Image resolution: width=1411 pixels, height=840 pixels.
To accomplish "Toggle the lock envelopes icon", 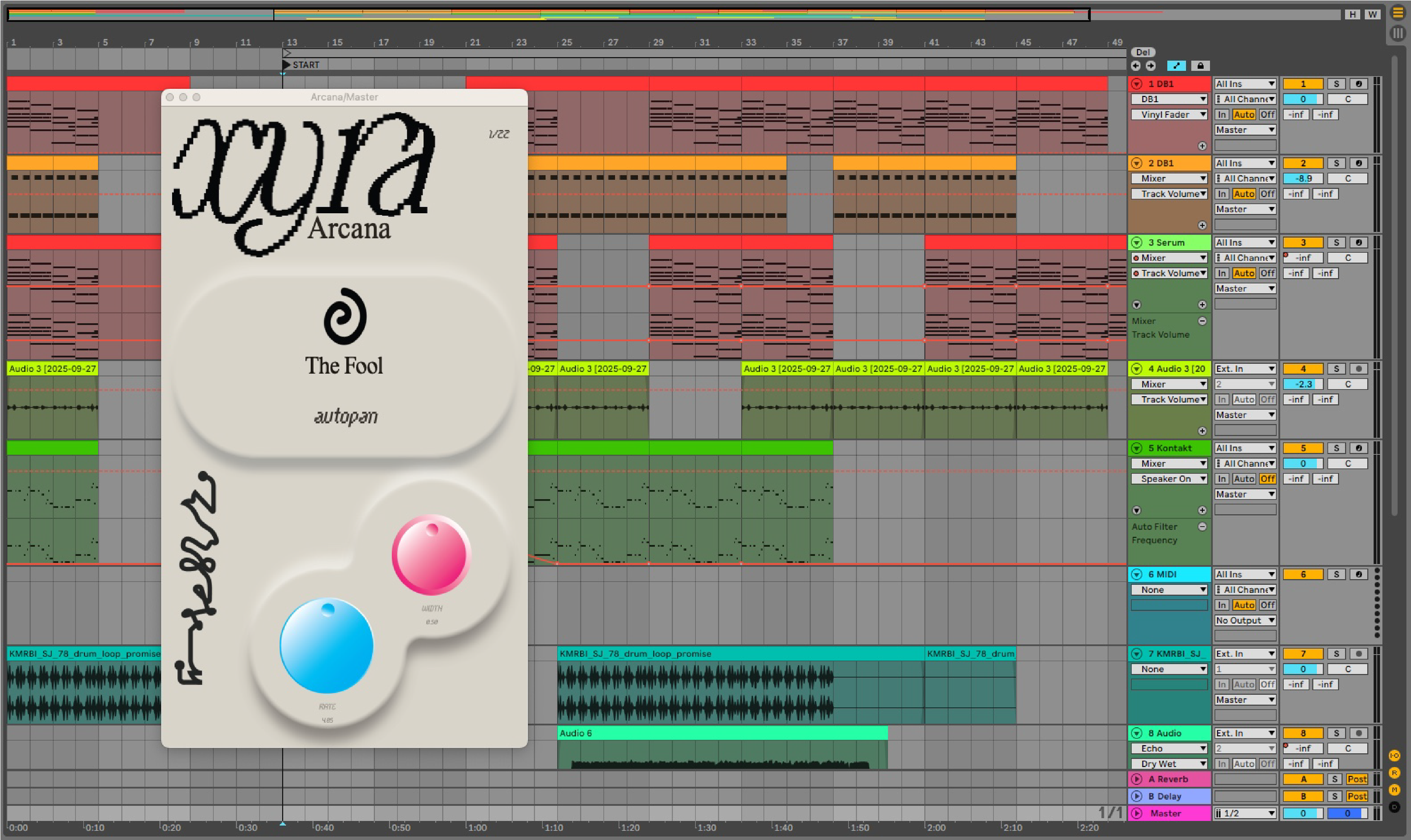I will coord(1200,65).
